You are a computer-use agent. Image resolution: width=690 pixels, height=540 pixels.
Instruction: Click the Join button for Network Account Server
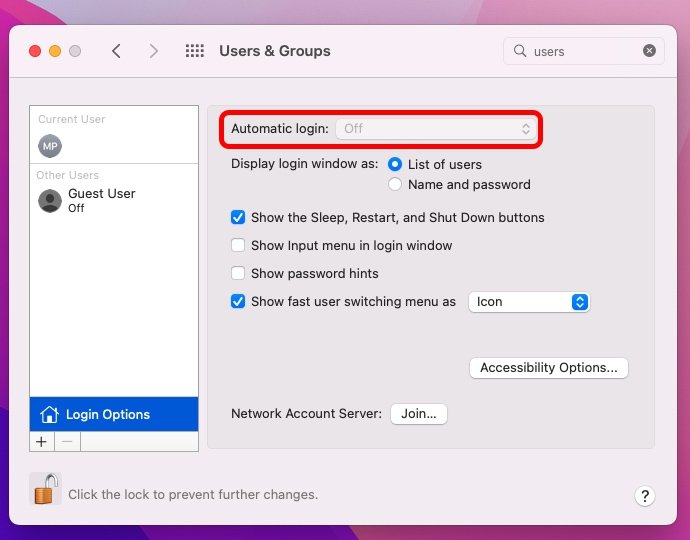[x=418, y=414]
